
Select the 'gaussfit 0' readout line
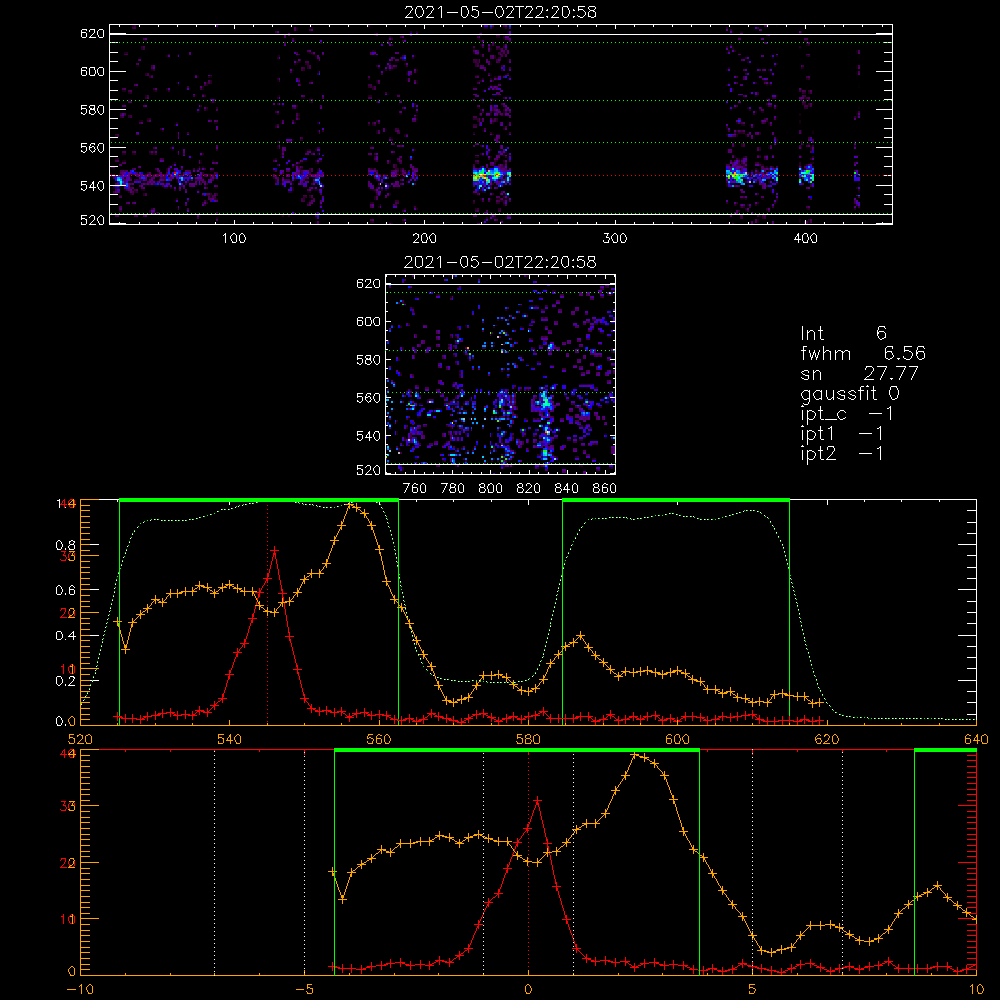pyautogui.click(x=849, y=393)
